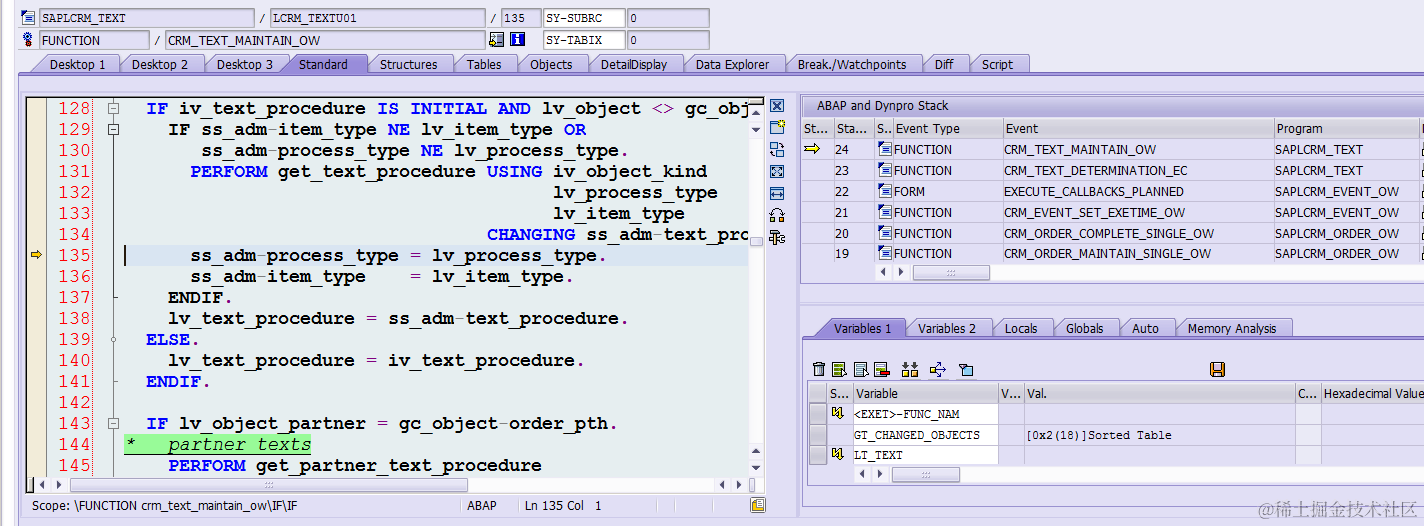Click the trash delete icon in Variables toolbar

tap(820, 370)
